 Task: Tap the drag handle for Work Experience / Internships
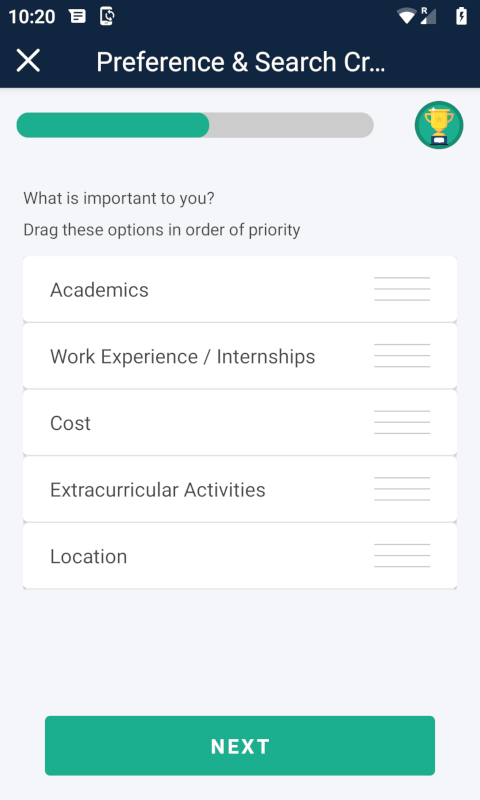coord(402,356)
